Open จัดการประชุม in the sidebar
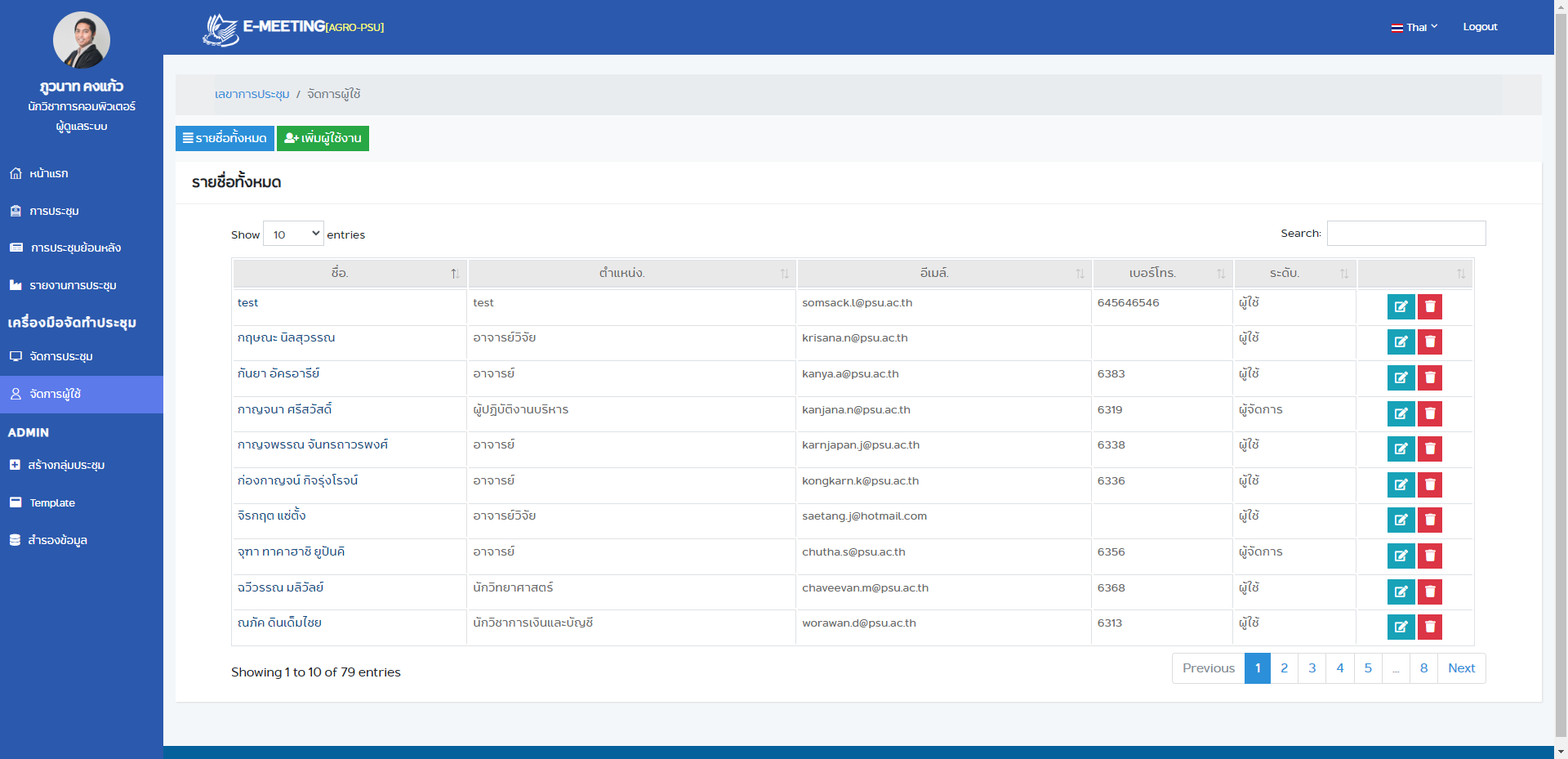Screen dimensions: 1568x759 click(x=82, y=356)
